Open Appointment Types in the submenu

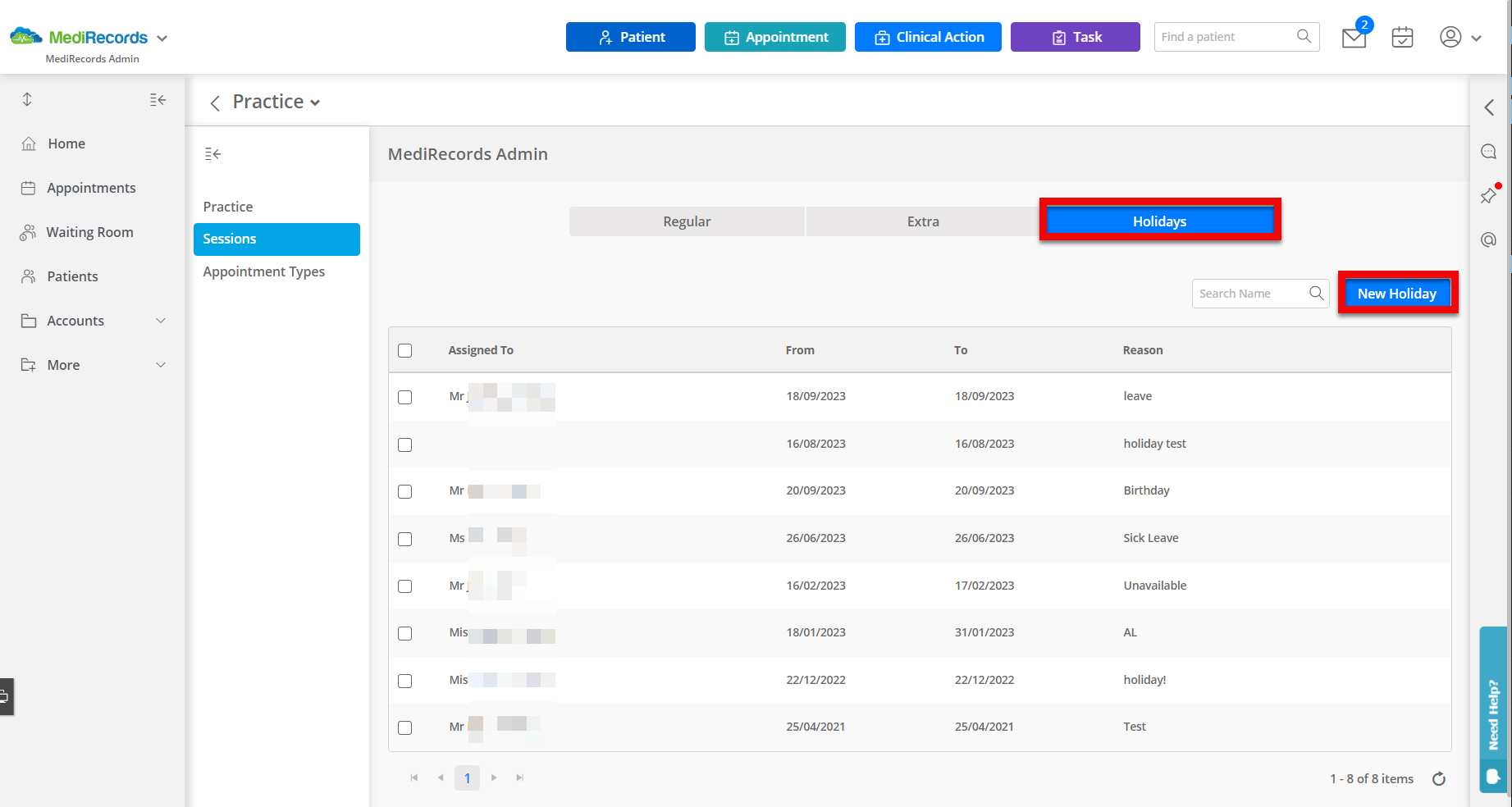[264, 271]
